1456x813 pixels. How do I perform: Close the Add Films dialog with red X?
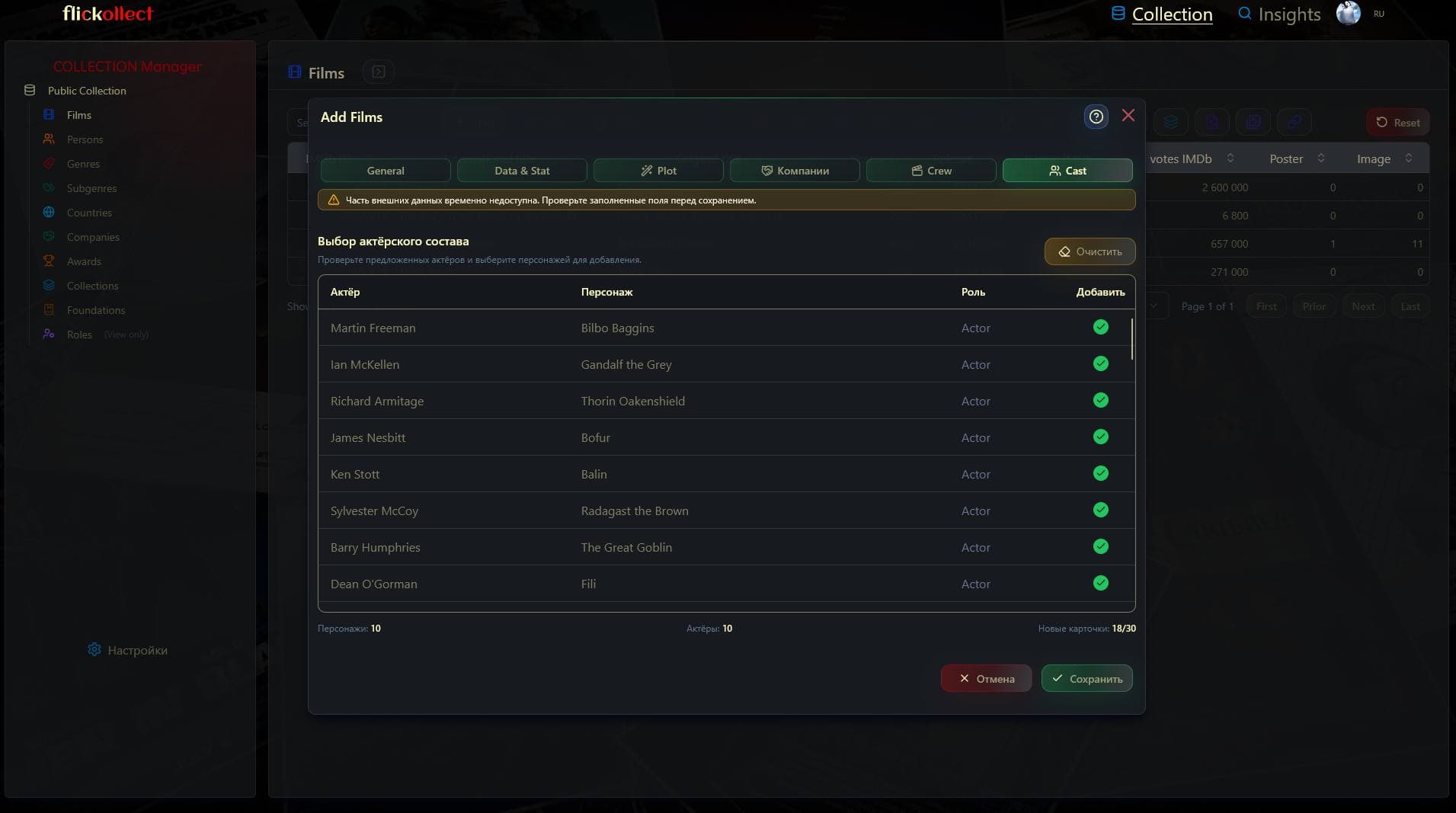tap(1128, 115)
